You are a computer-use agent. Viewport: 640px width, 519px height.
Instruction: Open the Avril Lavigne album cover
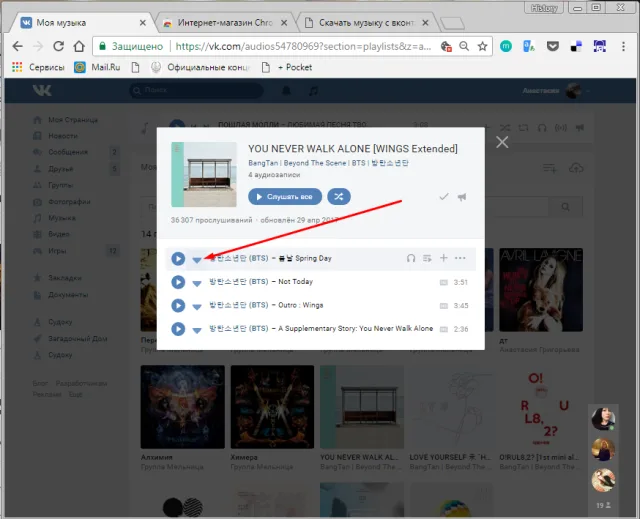[541, 290]
